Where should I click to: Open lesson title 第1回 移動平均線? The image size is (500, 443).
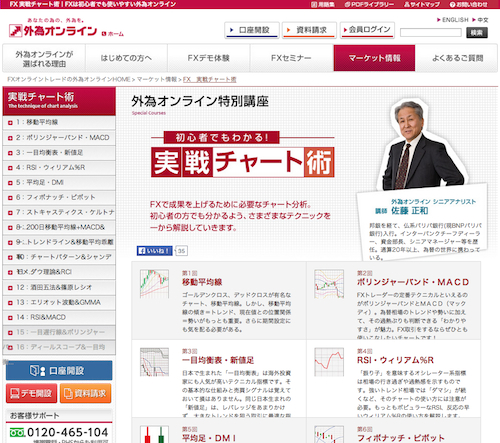202,282
